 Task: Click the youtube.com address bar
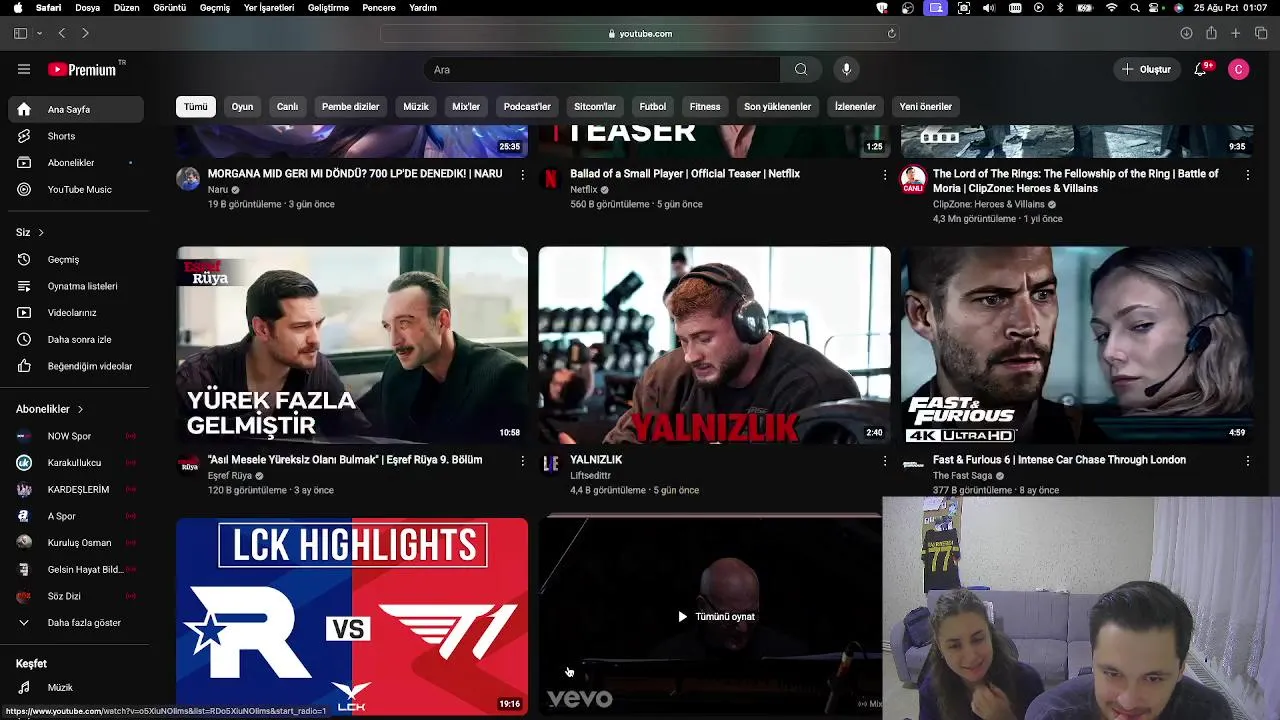click(x=640, y=33)
